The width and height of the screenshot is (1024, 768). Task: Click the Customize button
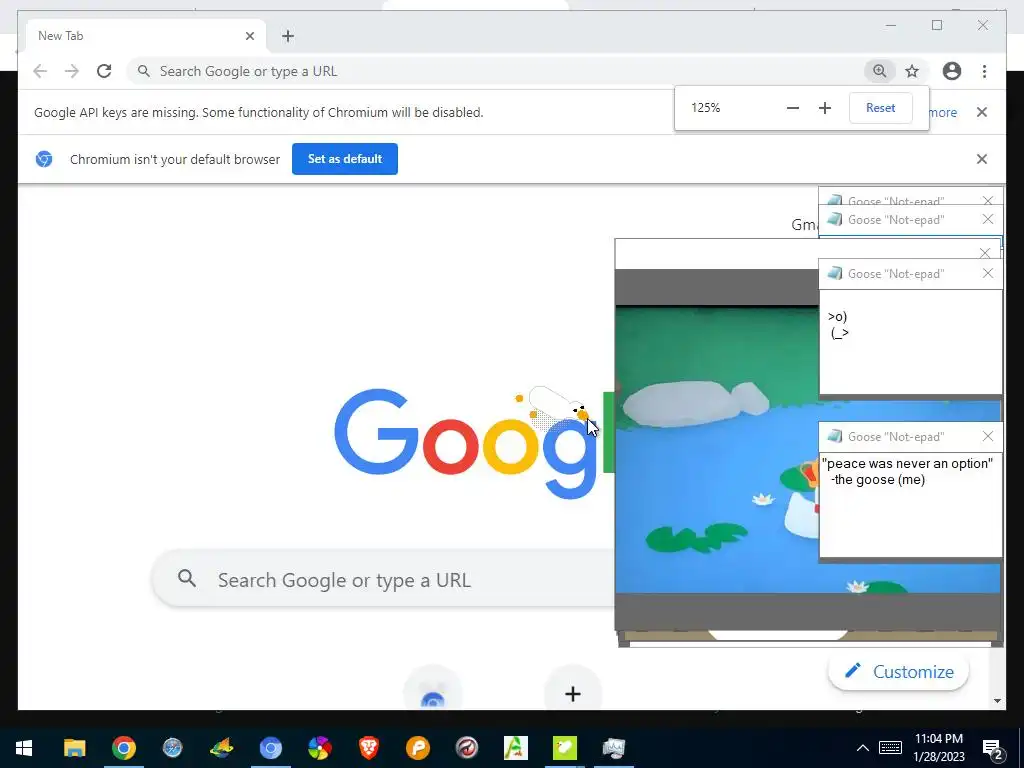click(x=899, y=671)
